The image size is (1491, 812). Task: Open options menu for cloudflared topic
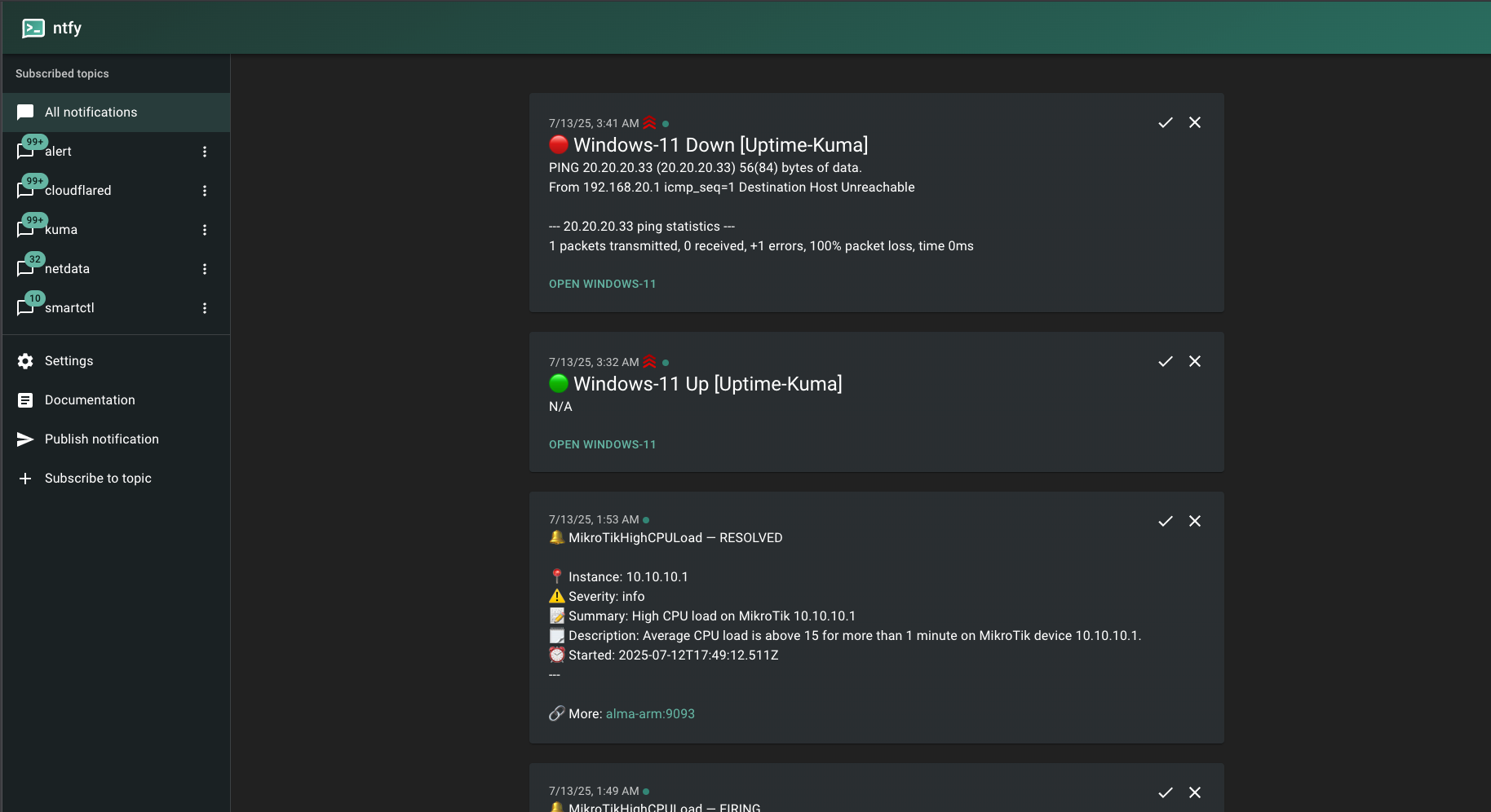(x=205, y=191)
